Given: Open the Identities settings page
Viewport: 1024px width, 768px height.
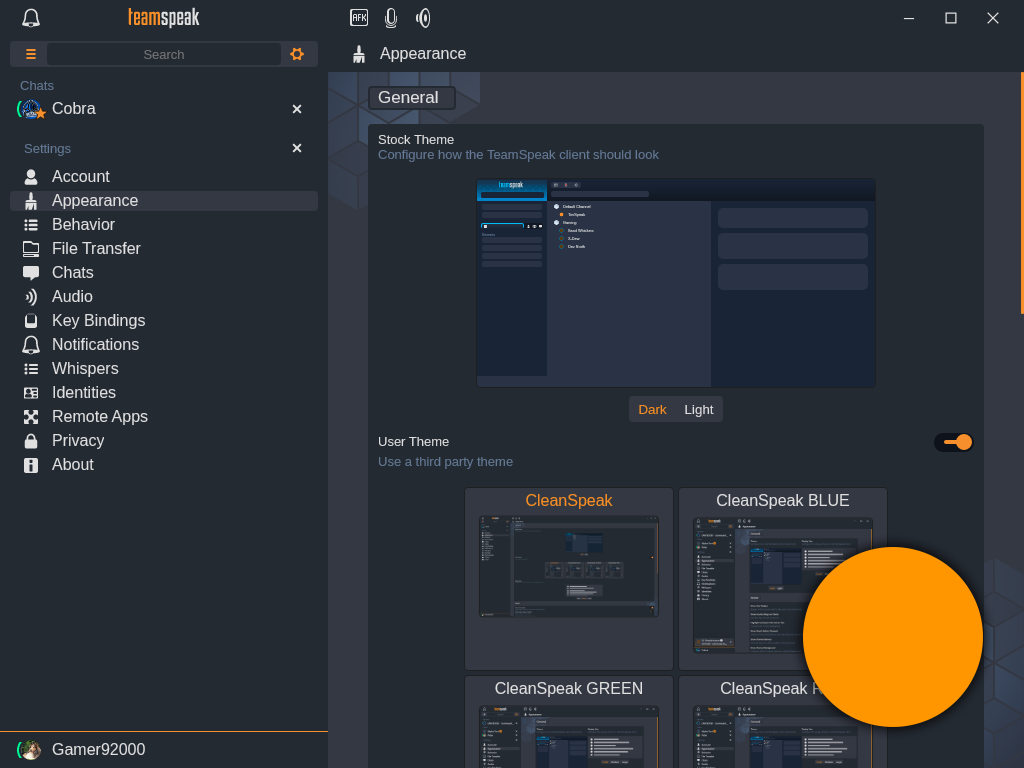Looking at the screenshot, I should (83, 393).
